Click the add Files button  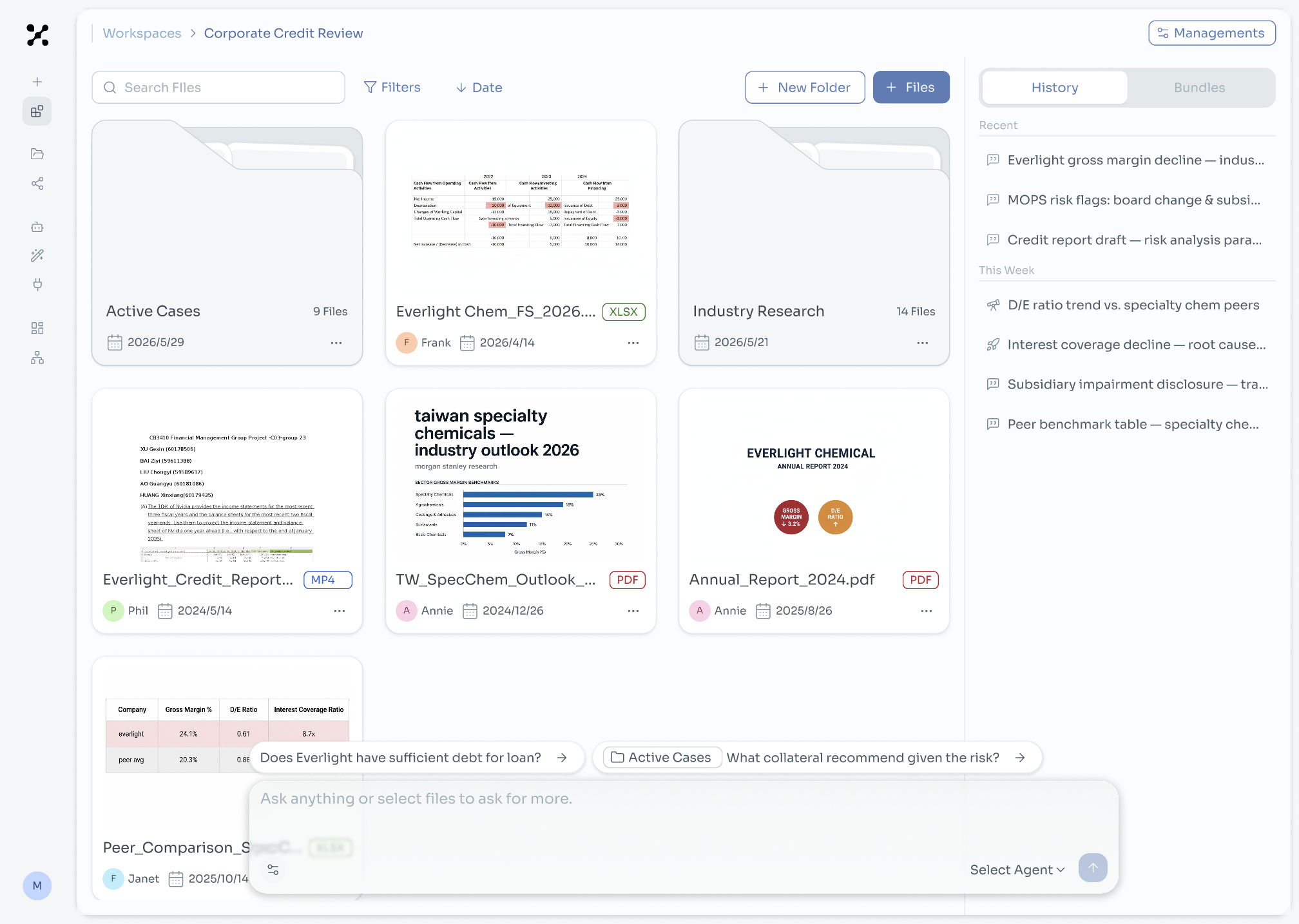(x=911, y=87)
